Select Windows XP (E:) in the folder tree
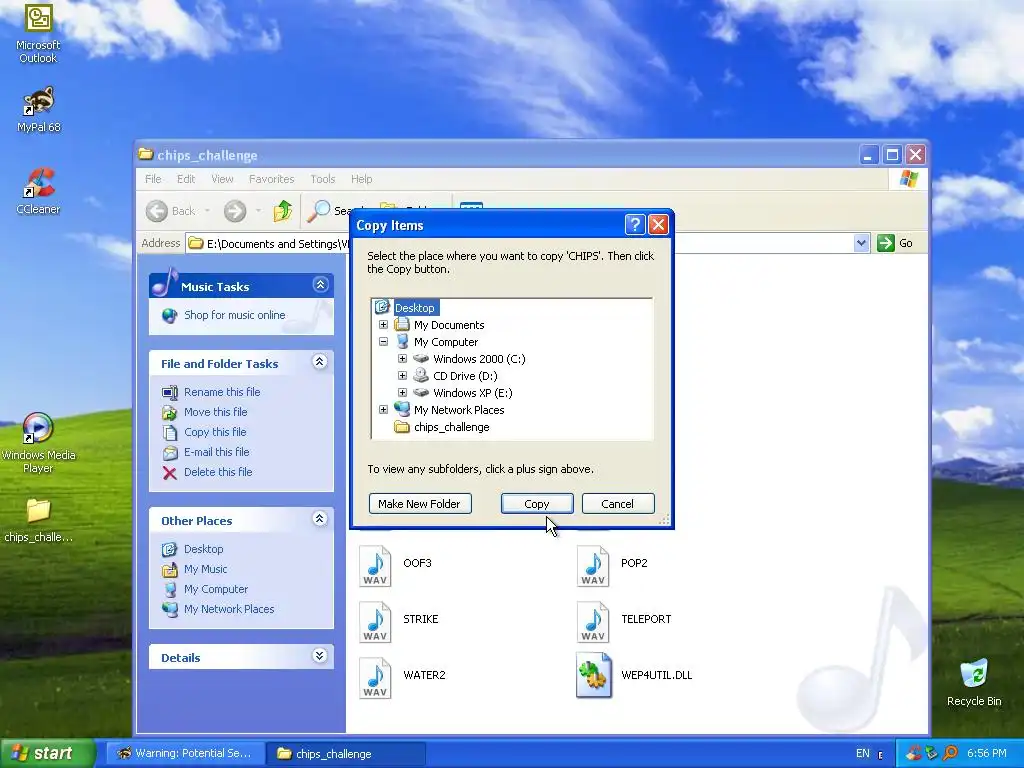The height and width of the screenshot is (768, 1024). pyautogui.click(x=473, y=392)
